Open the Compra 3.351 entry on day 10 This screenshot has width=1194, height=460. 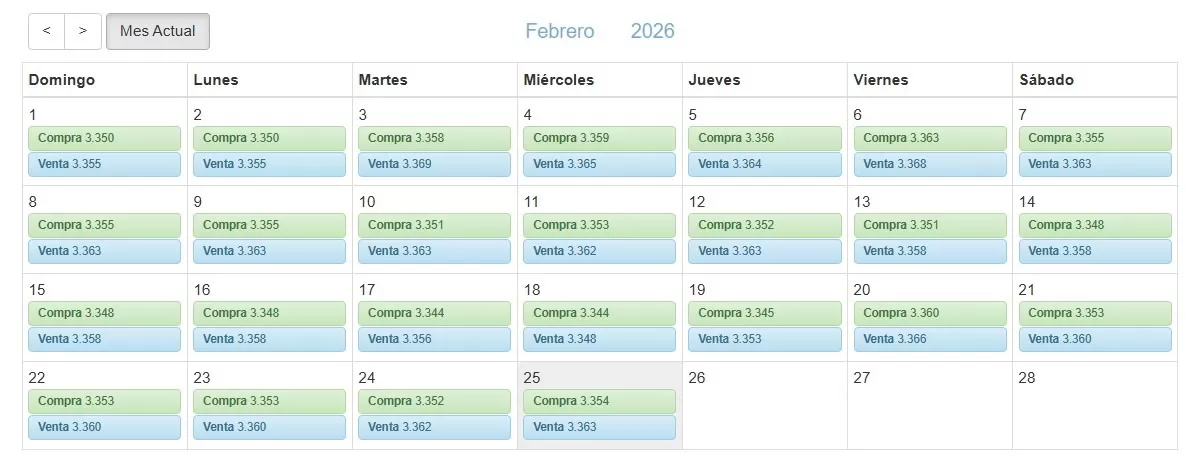pyautogui.click(x=434, y=225)
